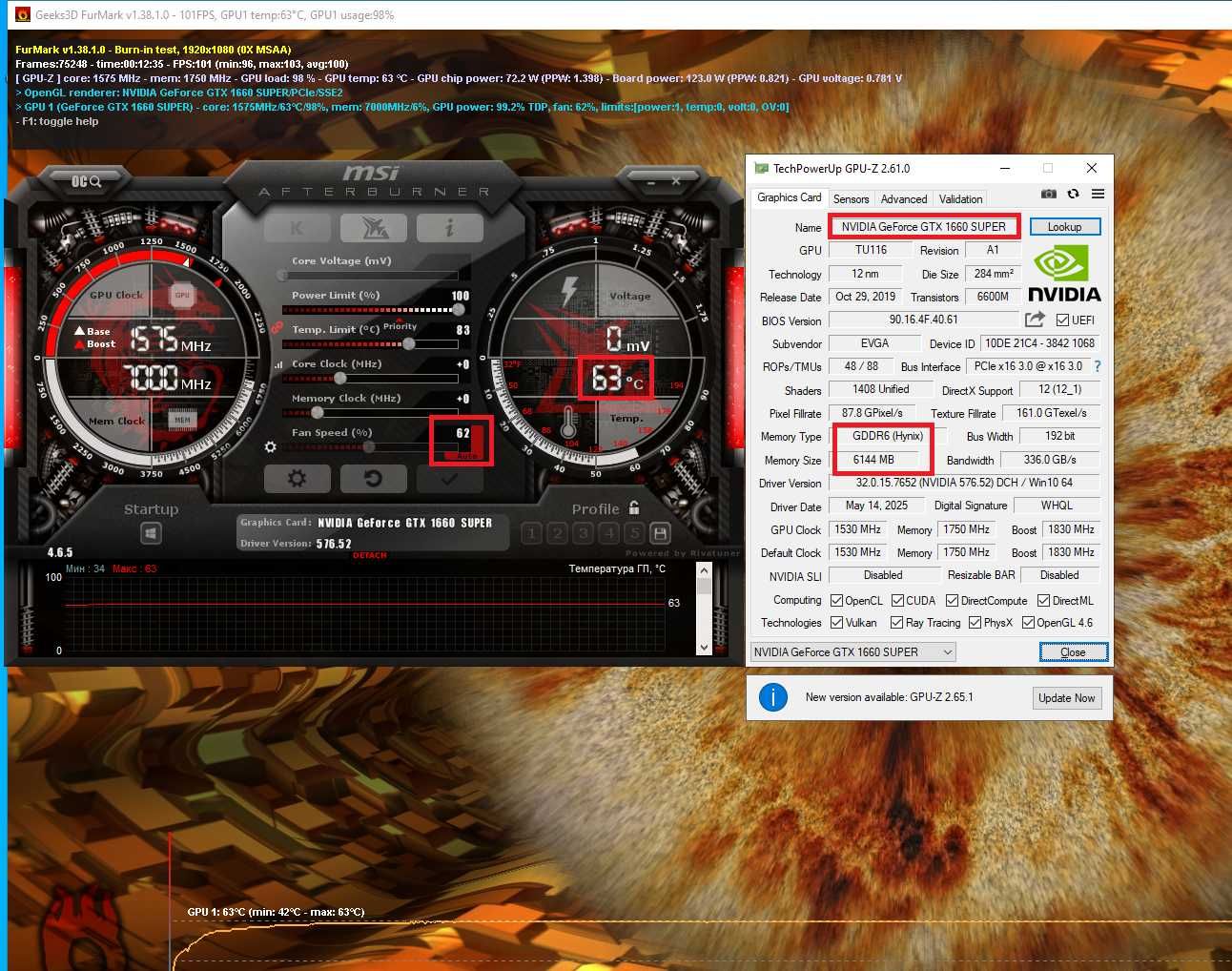Open the Afterburner information 'i' button
The height and width of the screenshot is (971, 1232).
pos(450,228)
